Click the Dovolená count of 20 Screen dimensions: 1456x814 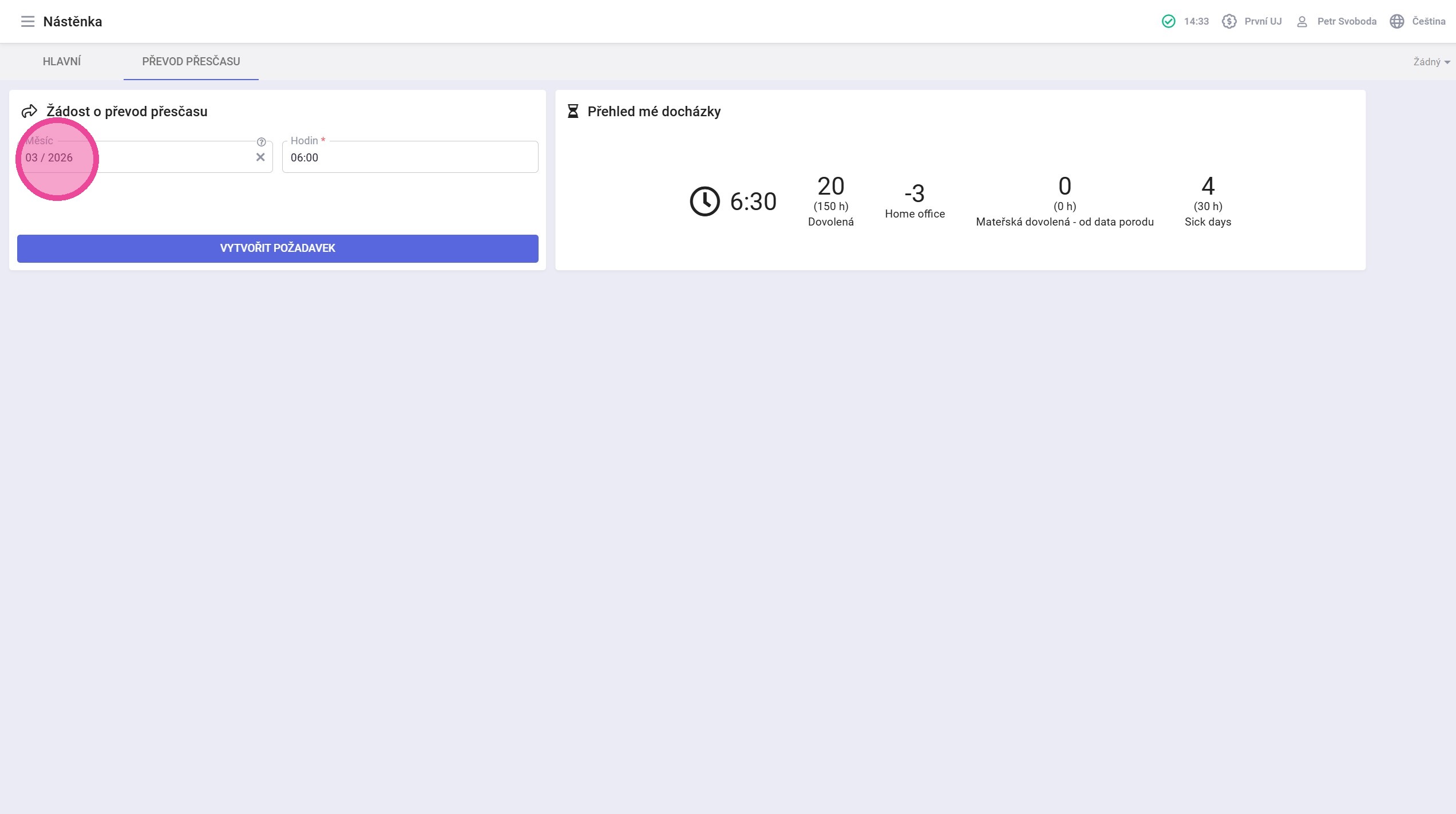pyautogui.click(x=830, y=187)
